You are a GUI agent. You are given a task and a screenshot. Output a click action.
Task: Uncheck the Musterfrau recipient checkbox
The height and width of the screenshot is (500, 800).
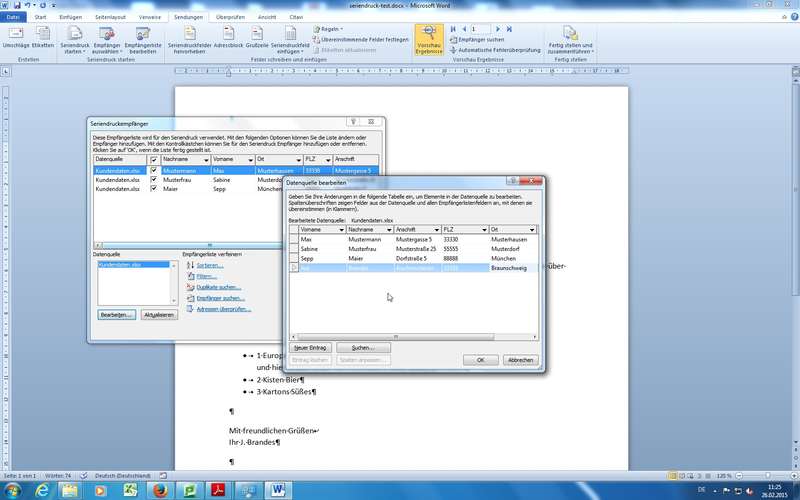pyautogui.click(x=154, y=180)
